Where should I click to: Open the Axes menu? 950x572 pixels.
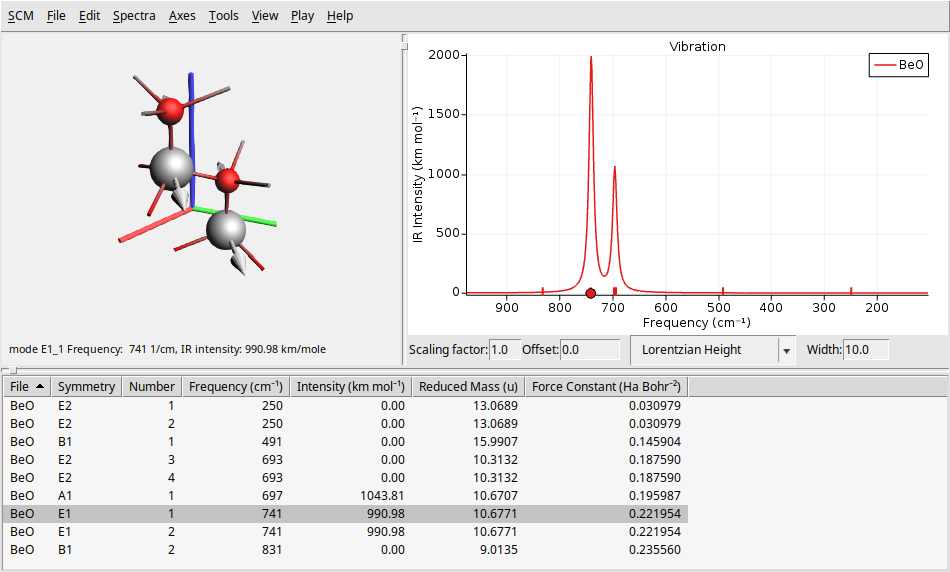pyautogui.click(x=182, y=16)
